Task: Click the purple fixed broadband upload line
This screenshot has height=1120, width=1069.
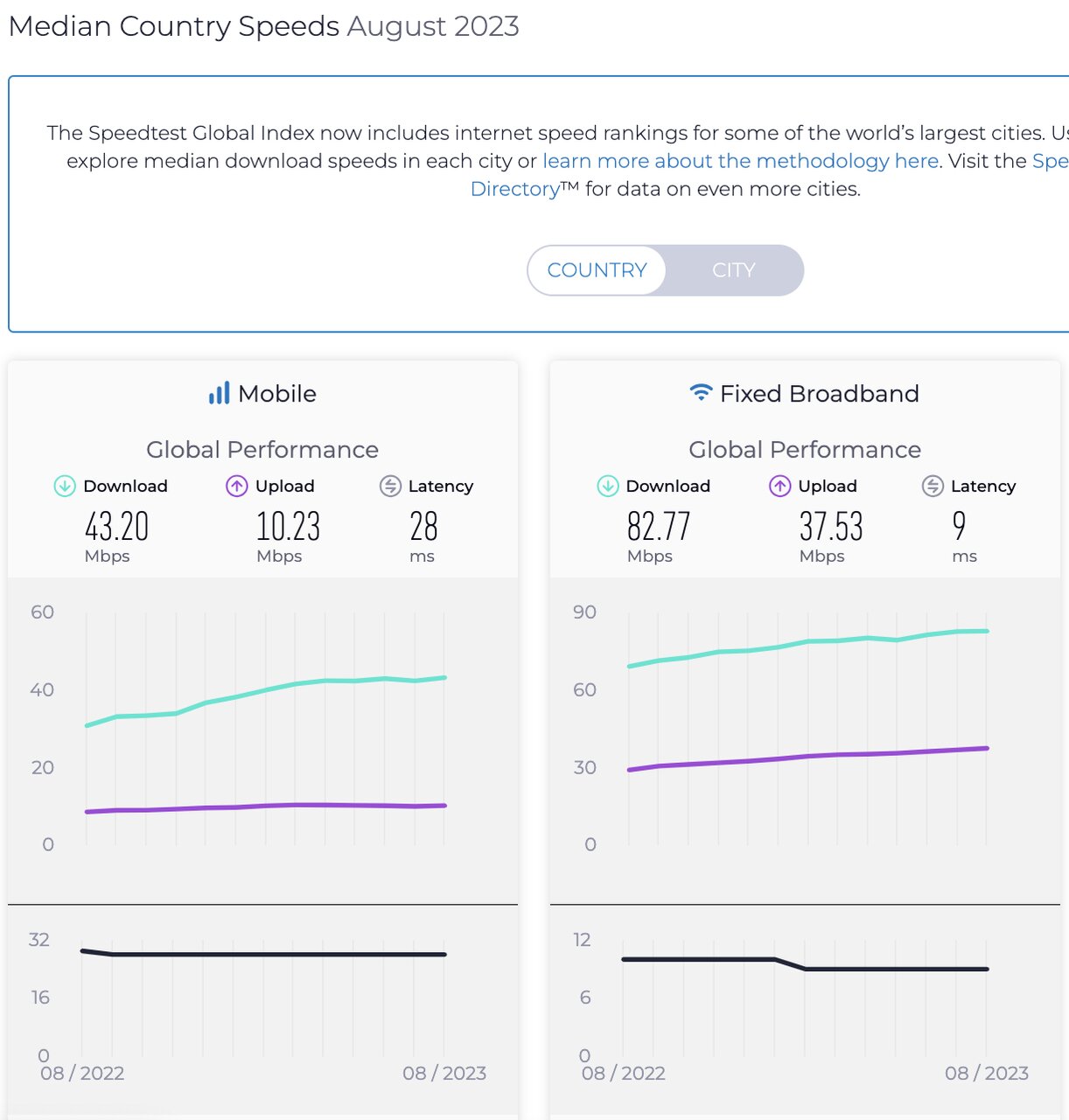Action: coord(807,757)
